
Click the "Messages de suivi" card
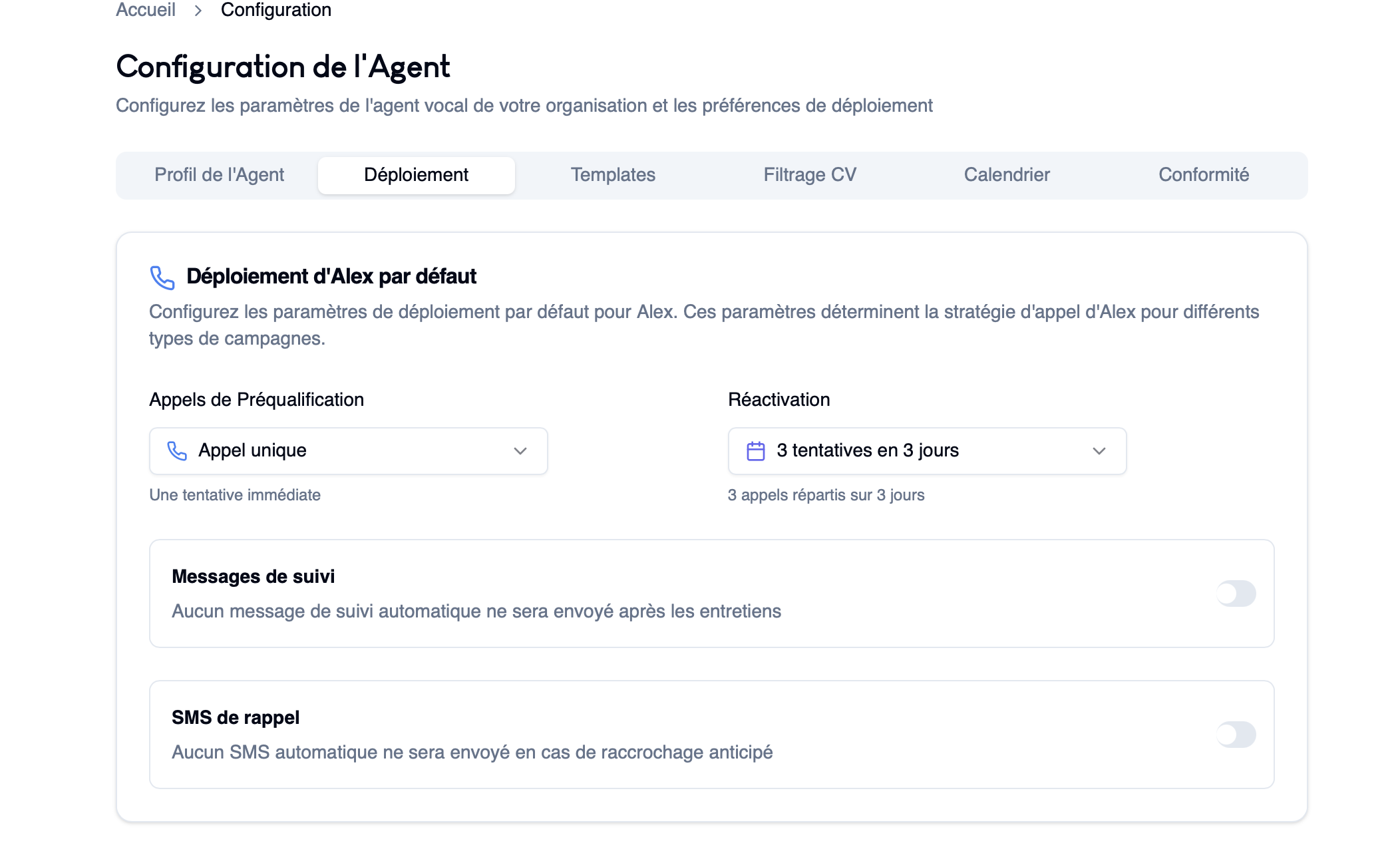point(713,594)
